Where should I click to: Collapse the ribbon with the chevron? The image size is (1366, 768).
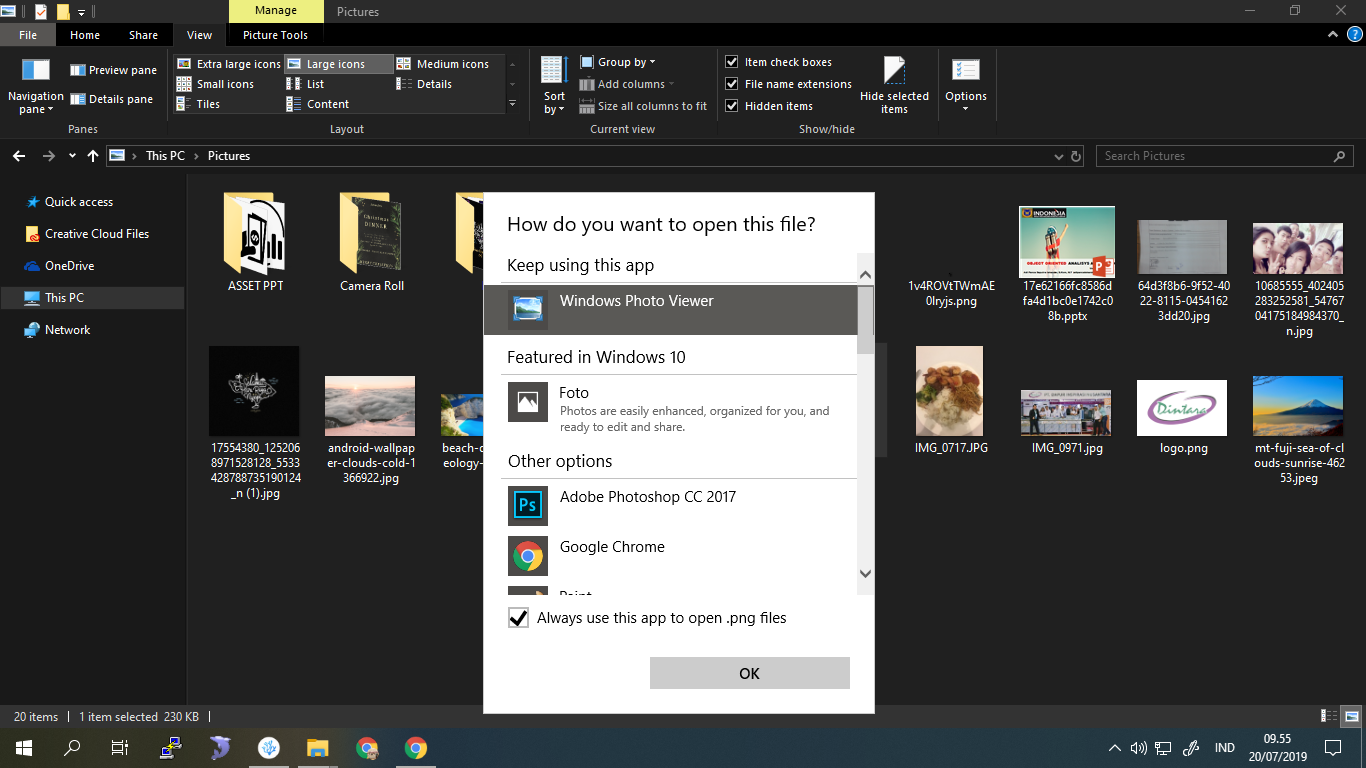pos(1332,35)
